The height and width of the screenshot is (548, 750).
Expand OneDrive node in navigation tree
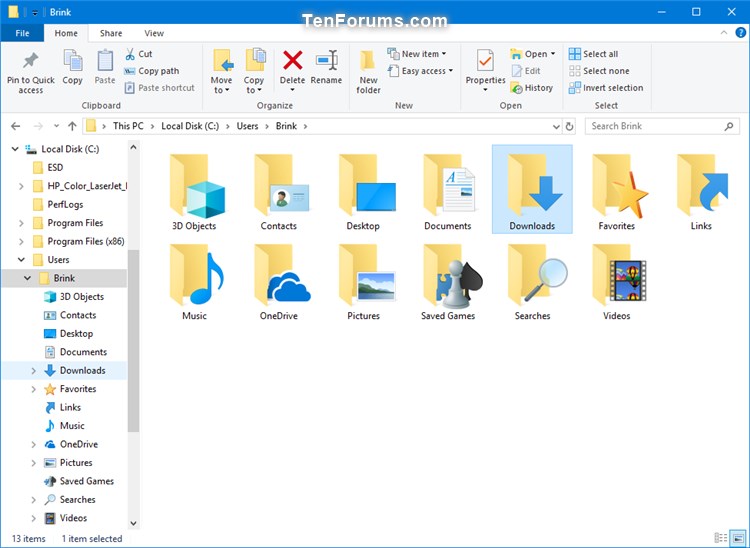point(33,445)
